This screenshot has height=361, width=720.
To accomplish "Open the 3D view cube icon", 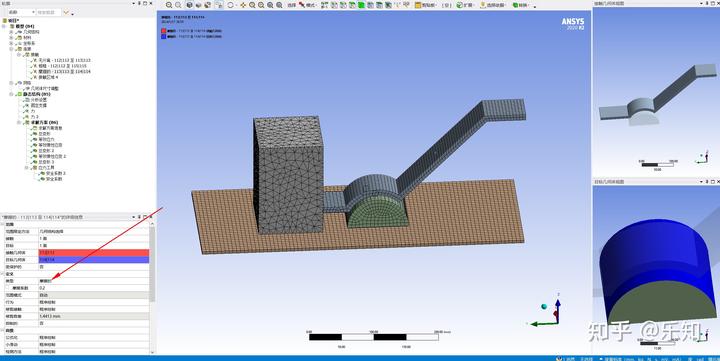I will tap(190, 5).
